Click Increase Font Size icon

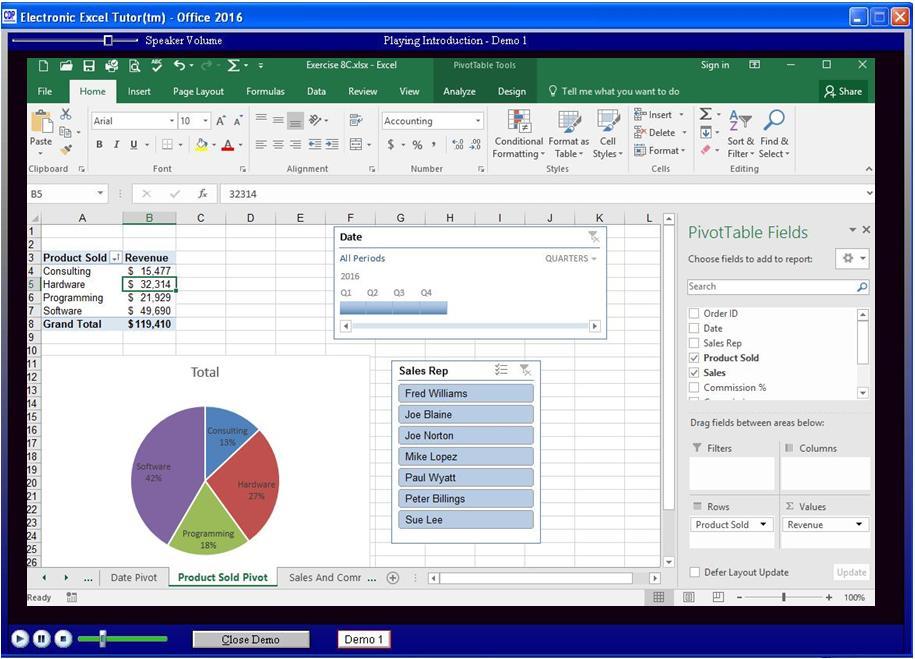pyautogui.click(x=221, y=121)
